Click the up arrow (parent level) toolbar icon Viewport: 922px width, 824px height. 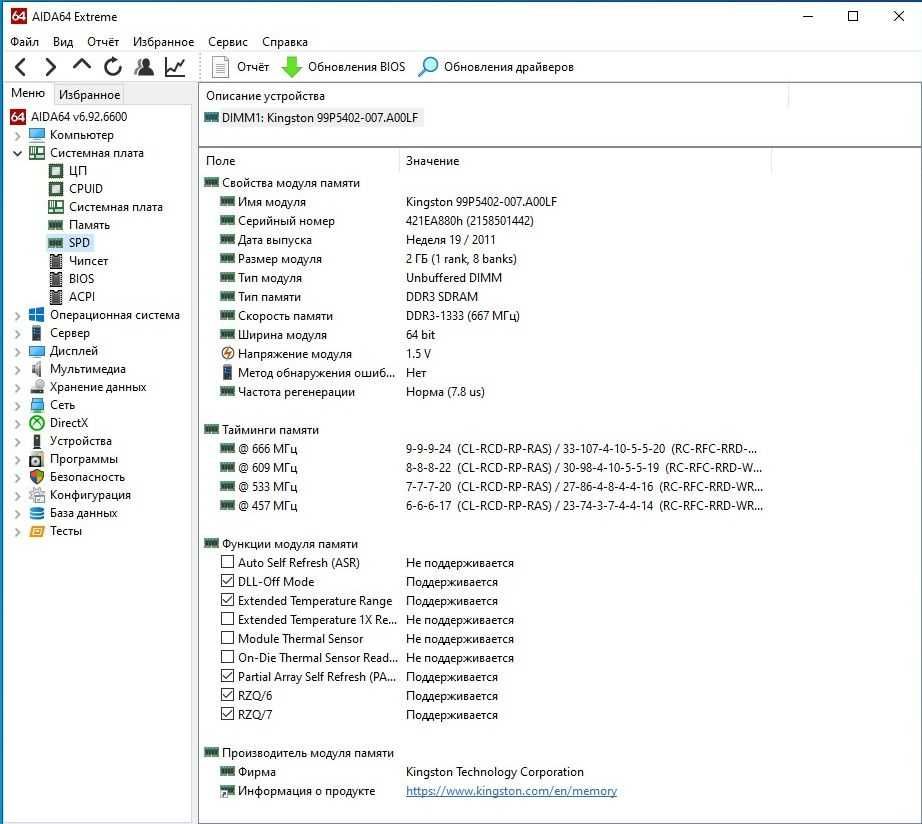[x=82, y=65]
